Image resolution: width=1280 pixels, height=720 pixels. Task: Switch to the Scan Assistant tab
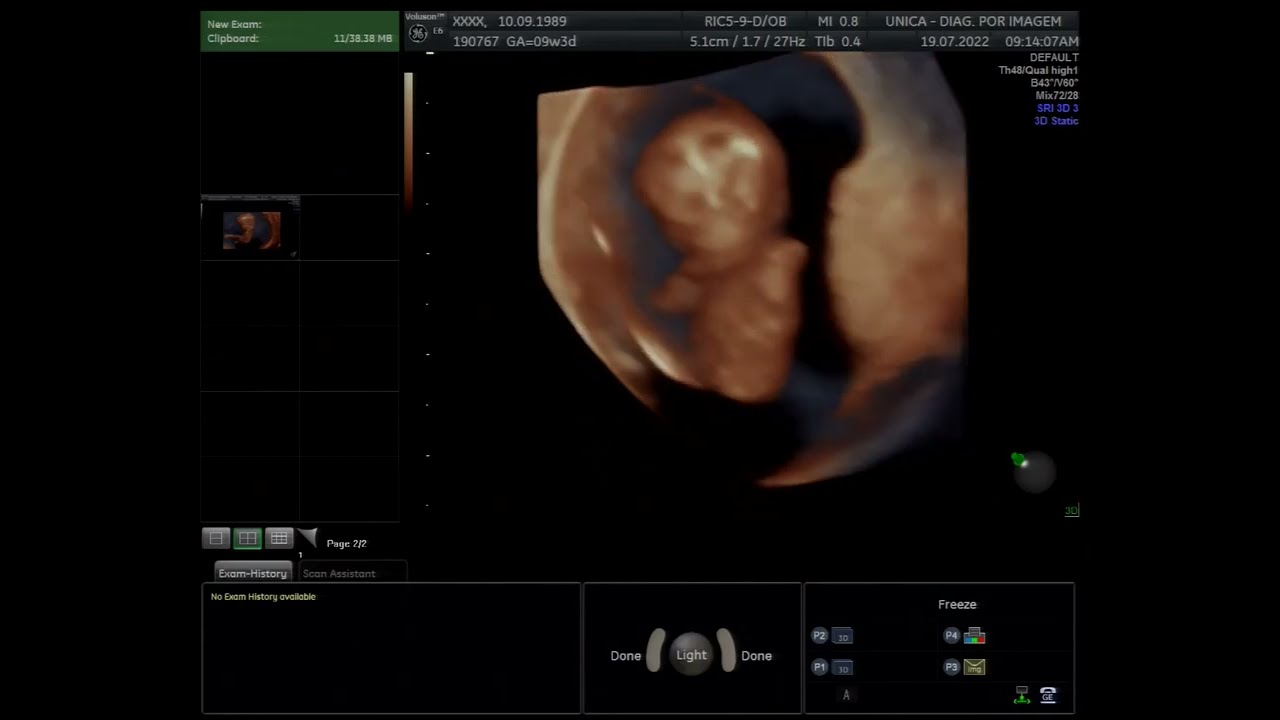[339, 574]
